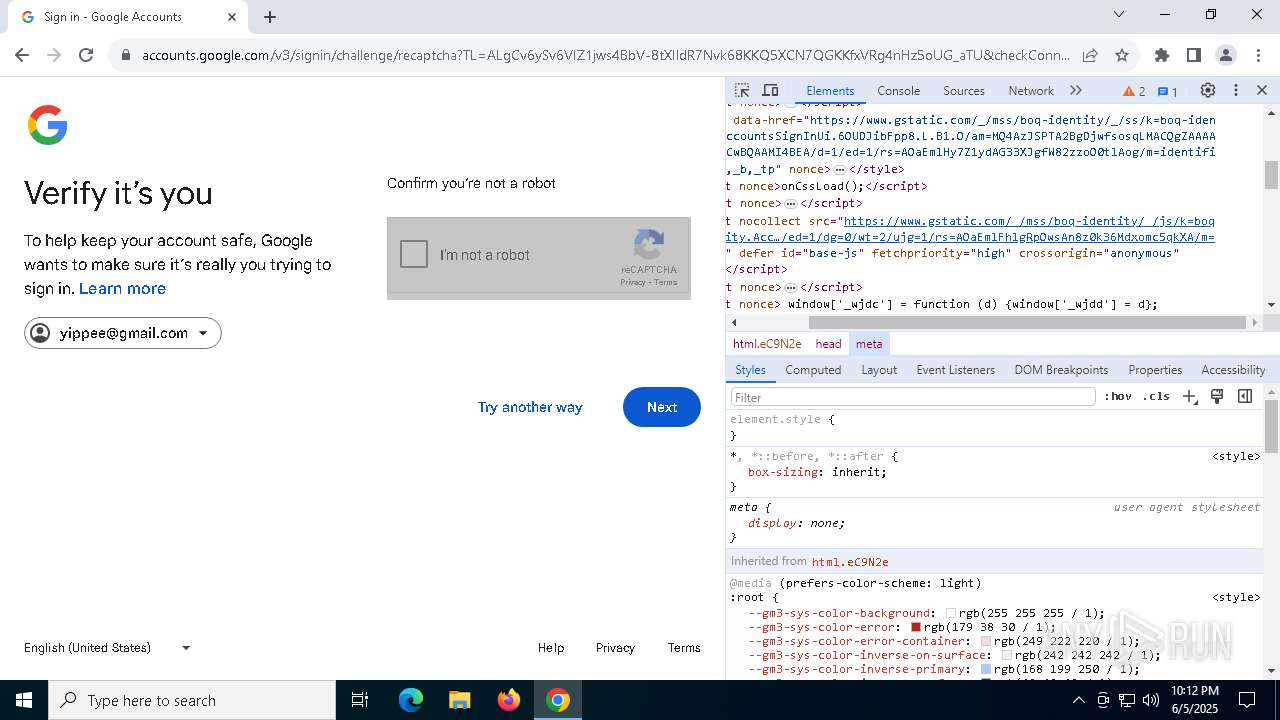This screenshot has height=720, width=1280.
Task: Go back to previous page
Action: click(x=22, y=55)
